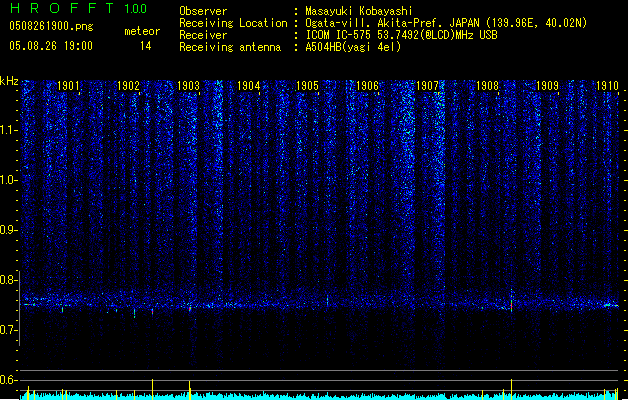629x400 pixels.
Task: Click the red meteor echo near 1908
Action: coord(511,306)
